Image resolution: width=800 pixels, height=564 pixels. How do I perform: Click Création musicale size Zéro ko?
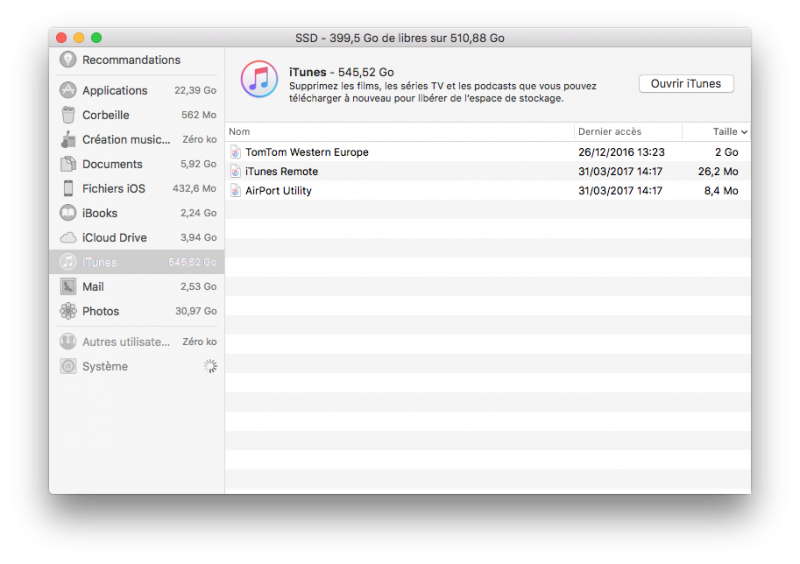(199, 139)
